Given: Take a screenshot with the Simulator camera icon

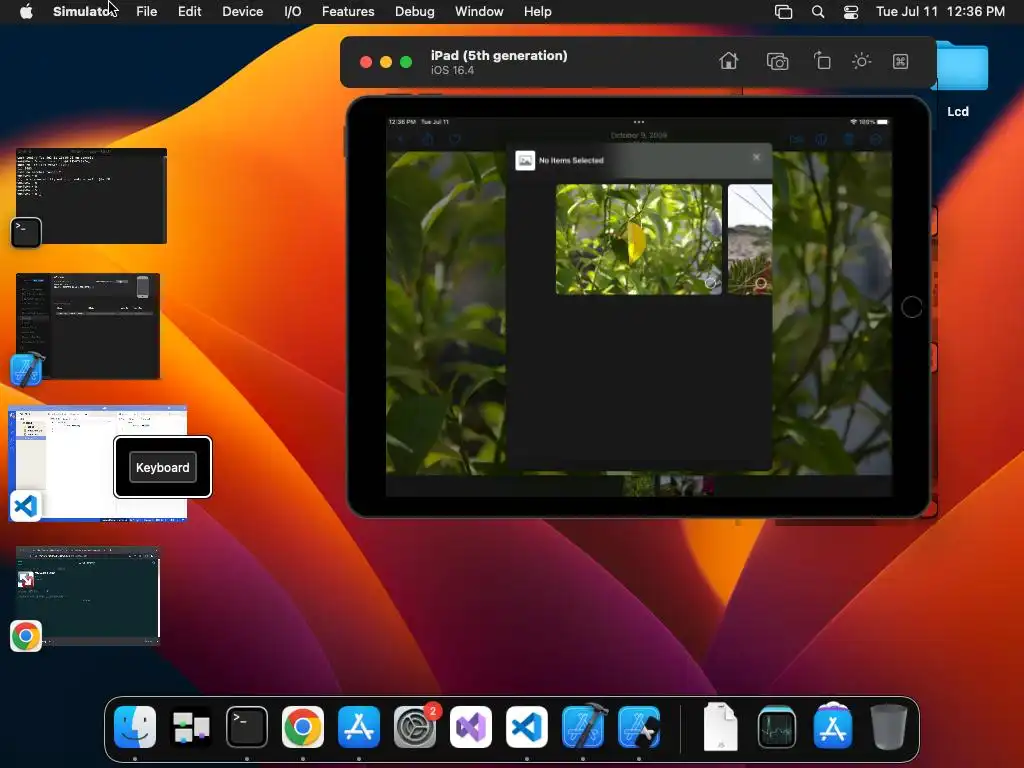Looking at the screenshot, I should coord(777,61).
